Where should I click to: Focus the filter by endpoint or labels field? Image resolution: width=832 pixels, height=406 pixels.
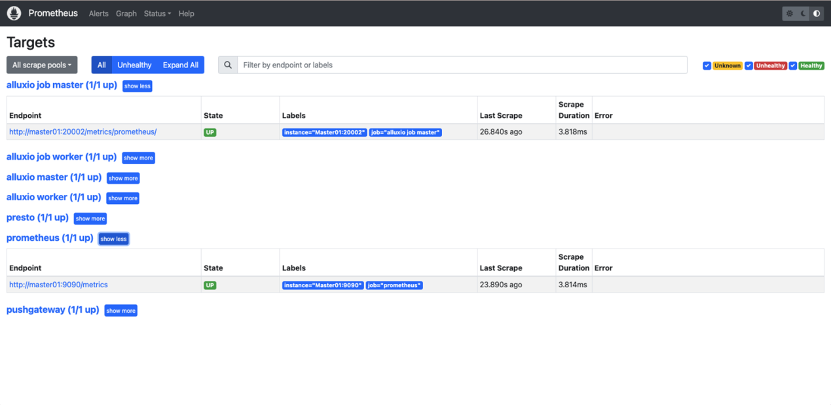462,65
